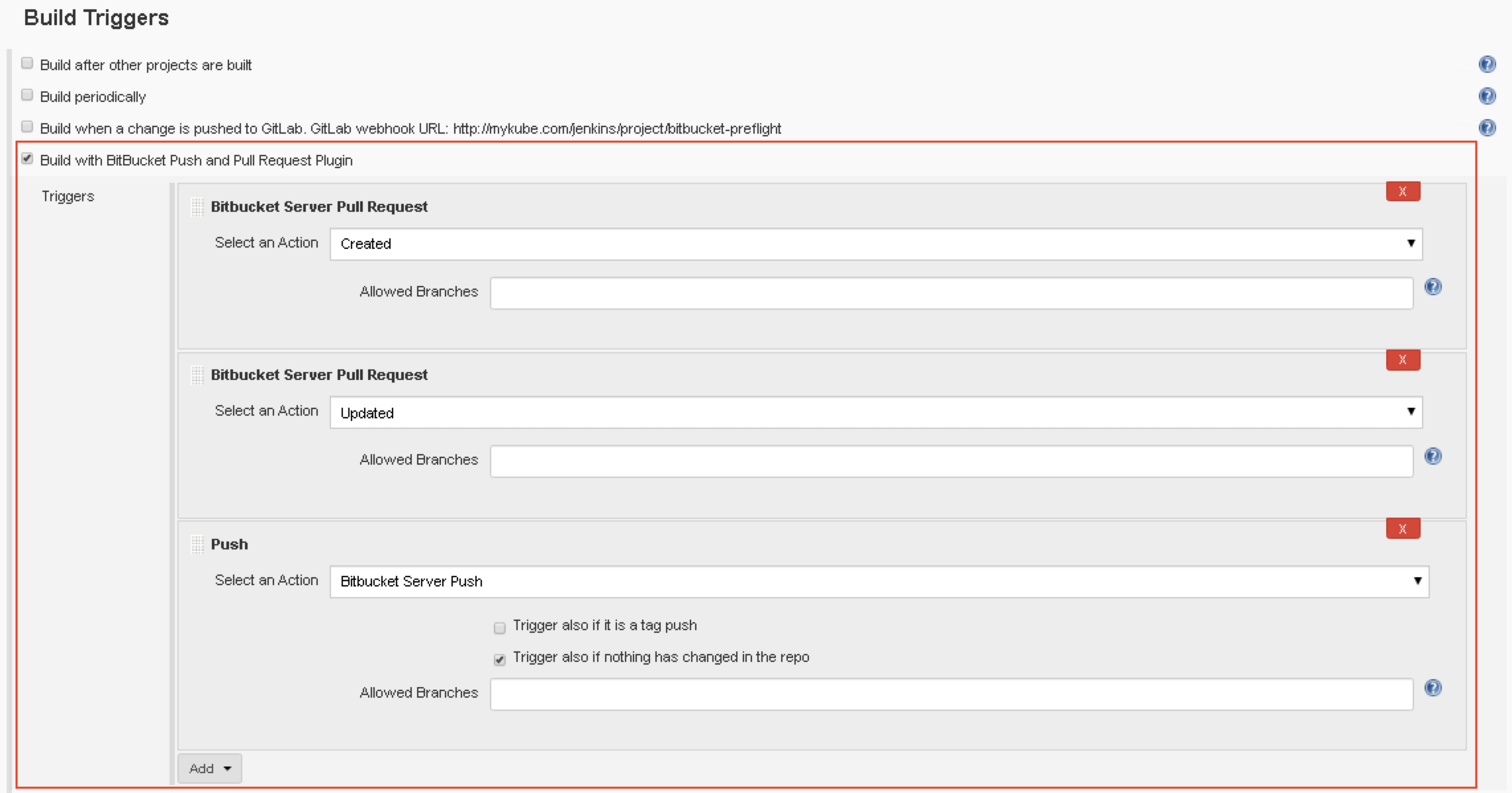Viewport: 1512px width, 793px height.
Task: Click drag handle of Created Pull Request trigger
Action: pos(197,207)
